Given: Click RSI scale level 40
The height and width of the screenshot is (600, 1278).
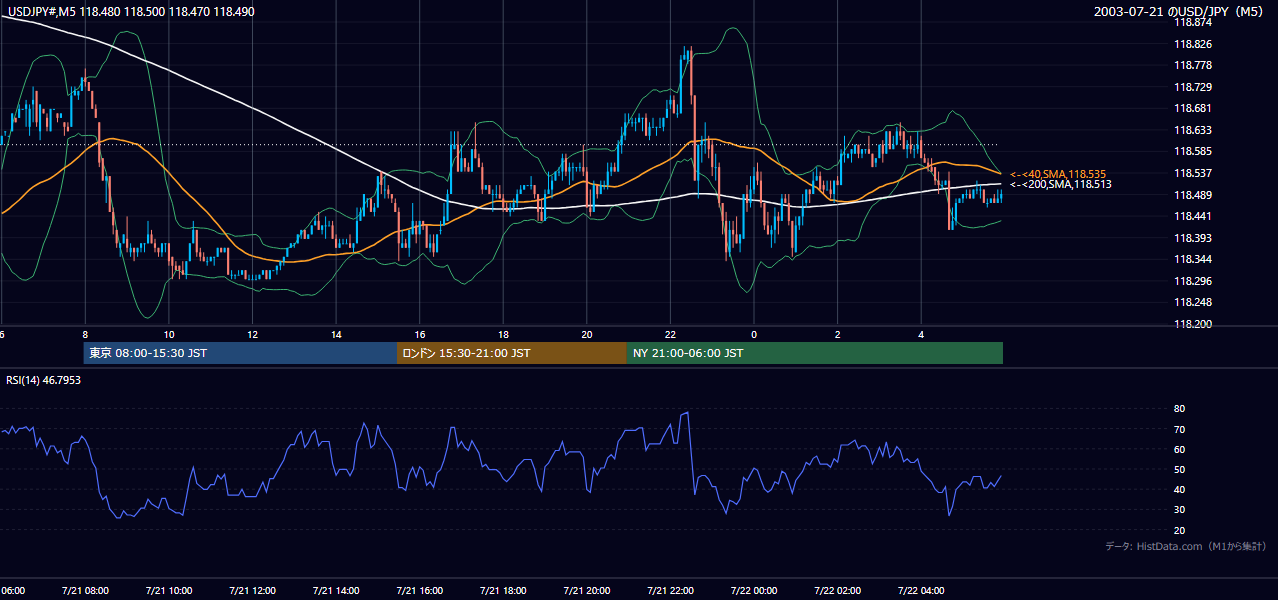Looking at the screenshot, I should (1179, 489).
